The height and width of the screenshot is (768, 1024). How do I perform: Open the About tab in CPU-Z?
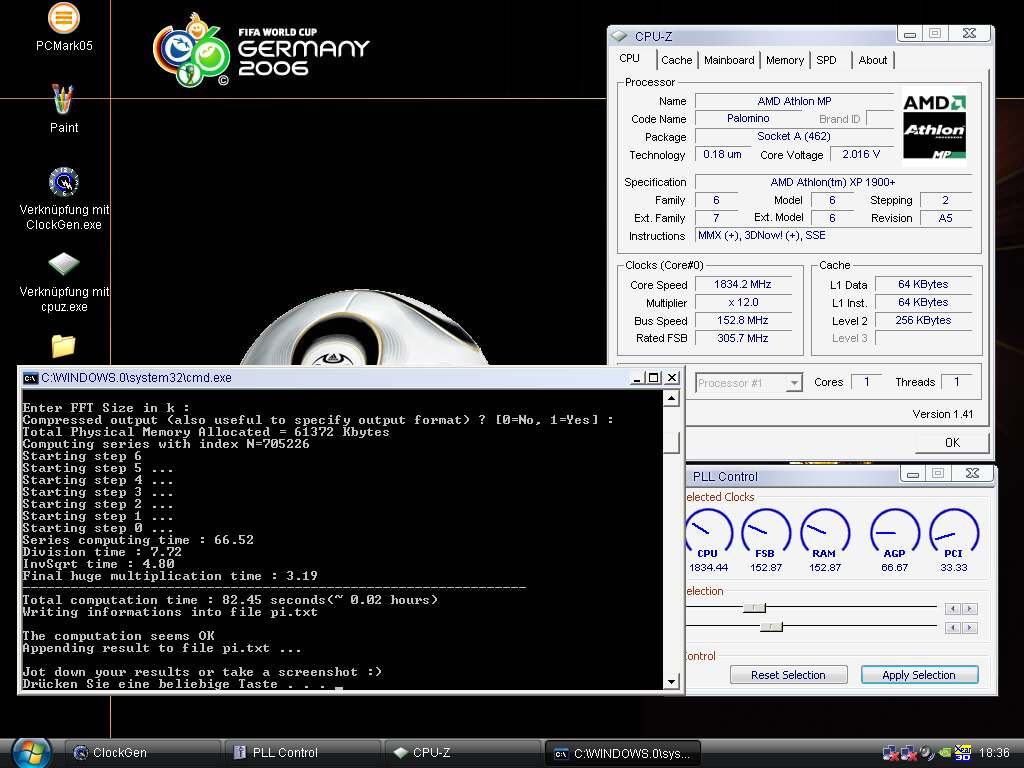click(x=872, y=60)
